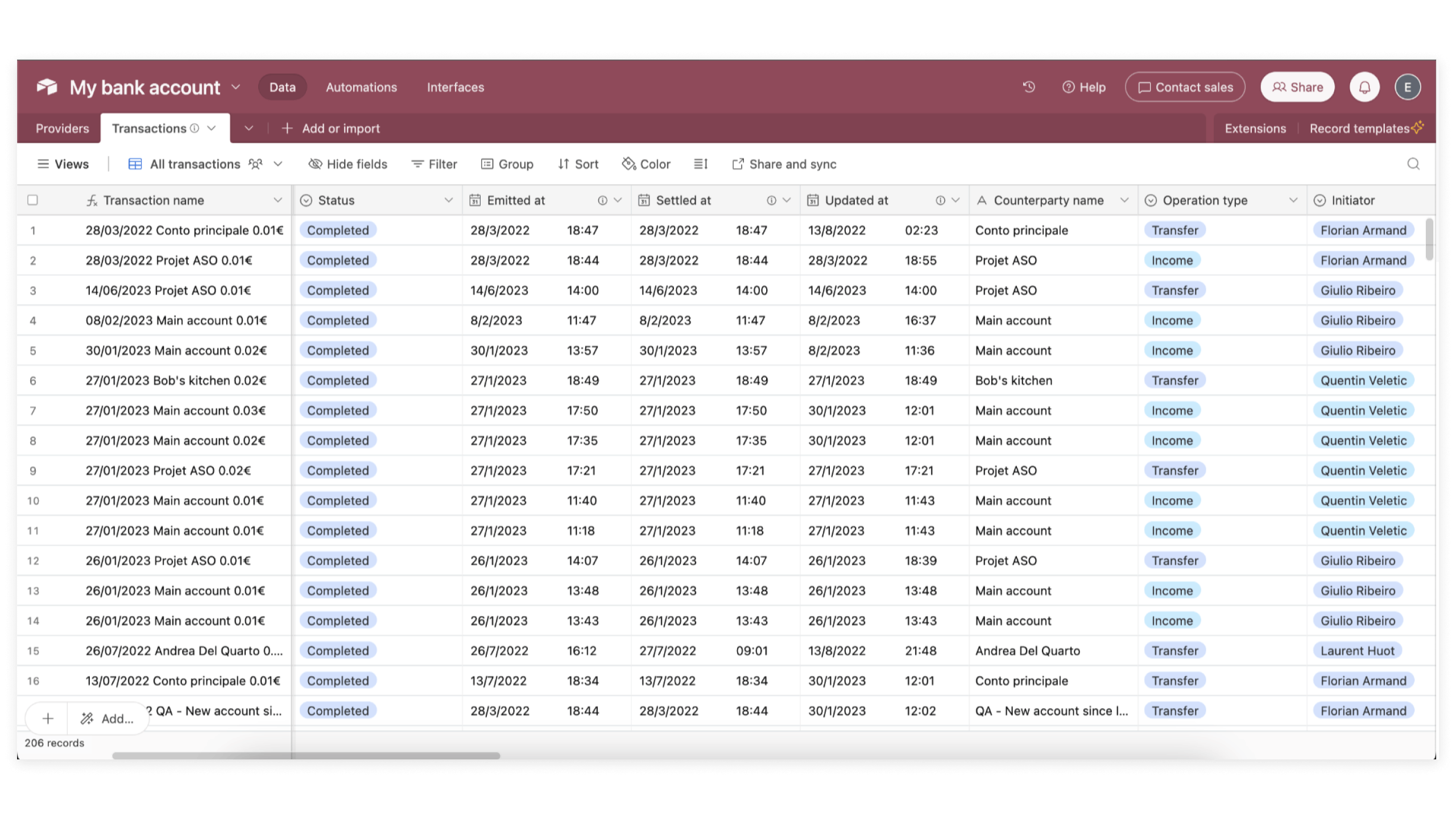Sort records using the Sort tool

click(x=578, y=164)
